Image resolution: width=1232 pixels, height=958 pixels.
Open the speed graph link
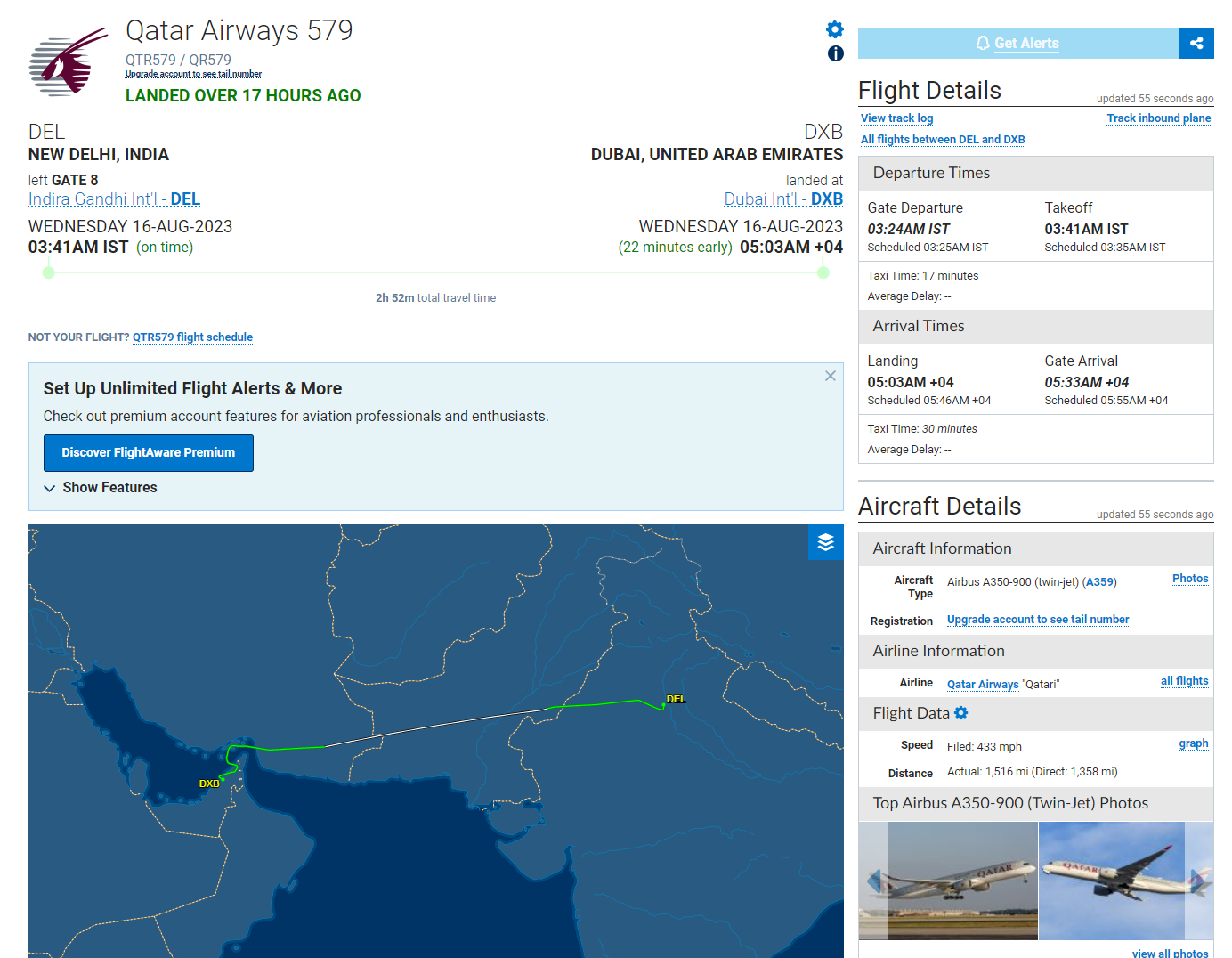coord(1193,743)
